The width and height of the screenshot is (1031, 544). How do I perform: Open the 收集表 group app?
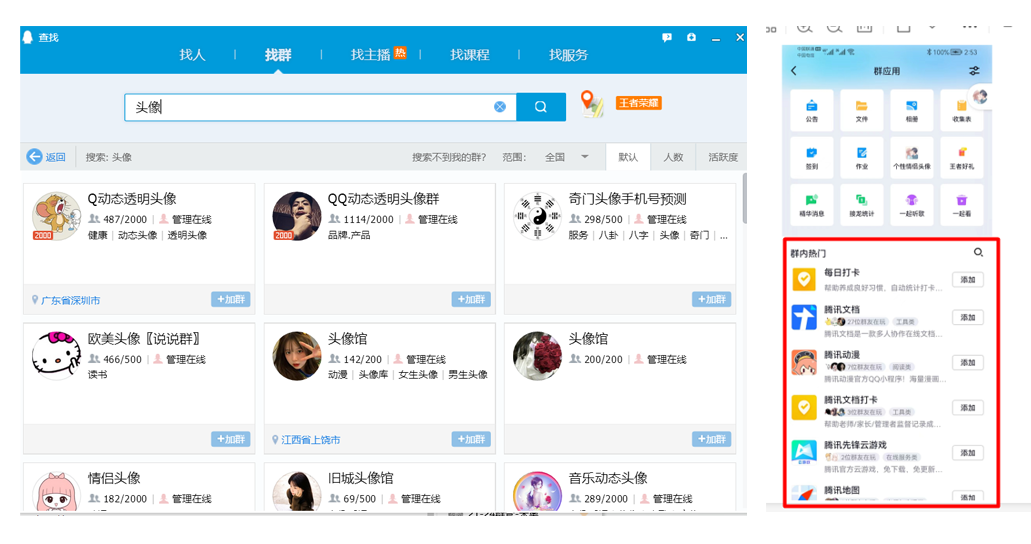tap(961, 110)
